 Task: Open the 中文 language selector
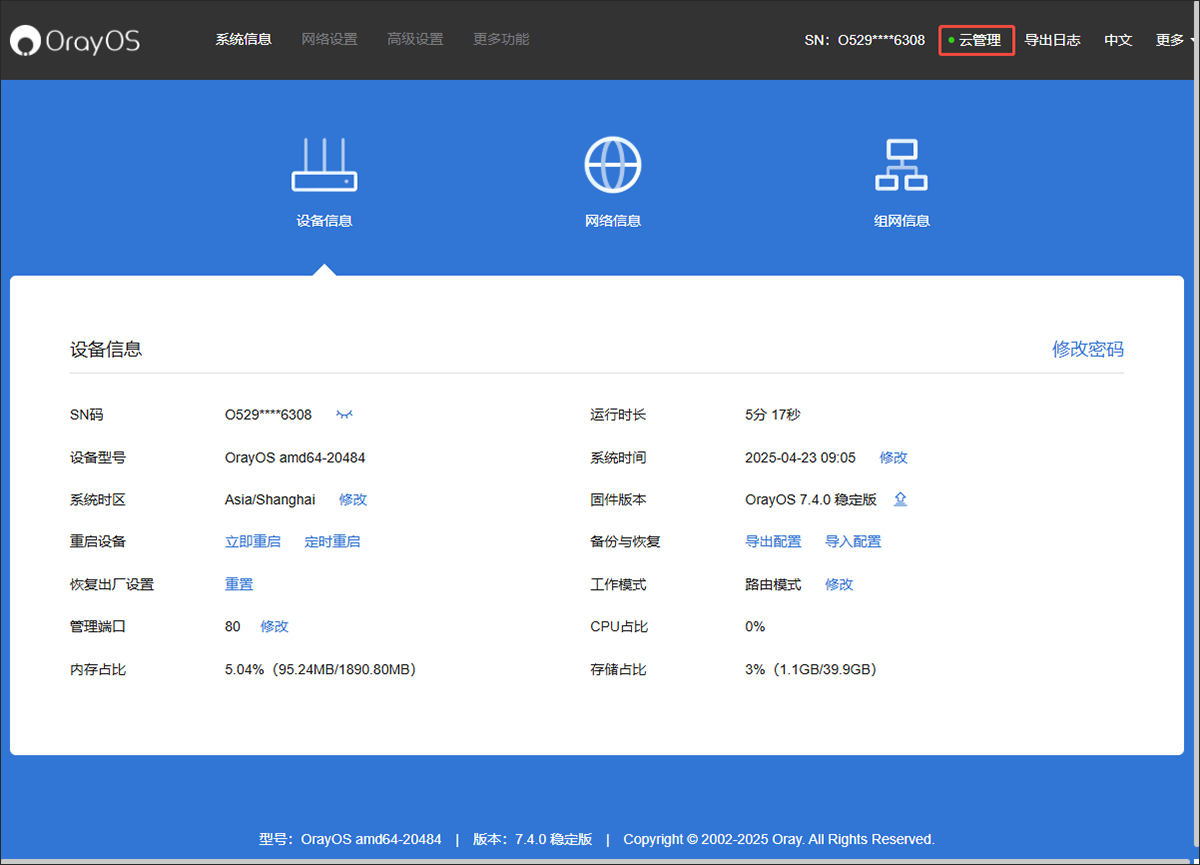[1118, 40]
